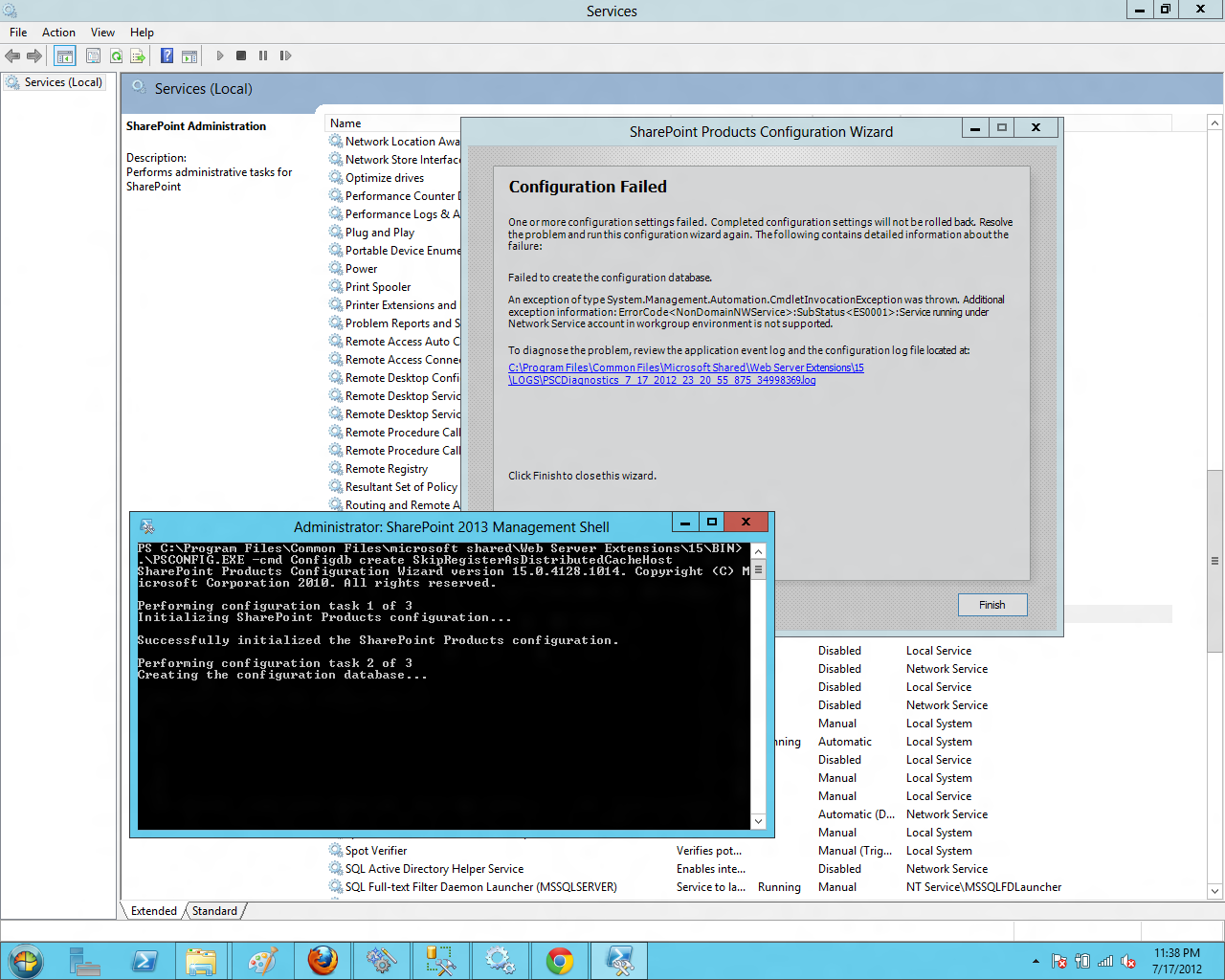The width and height of the screenshot is (1225, 980).
Task: Click the Stop Service square icon
Action: click(x=241, y=56)
